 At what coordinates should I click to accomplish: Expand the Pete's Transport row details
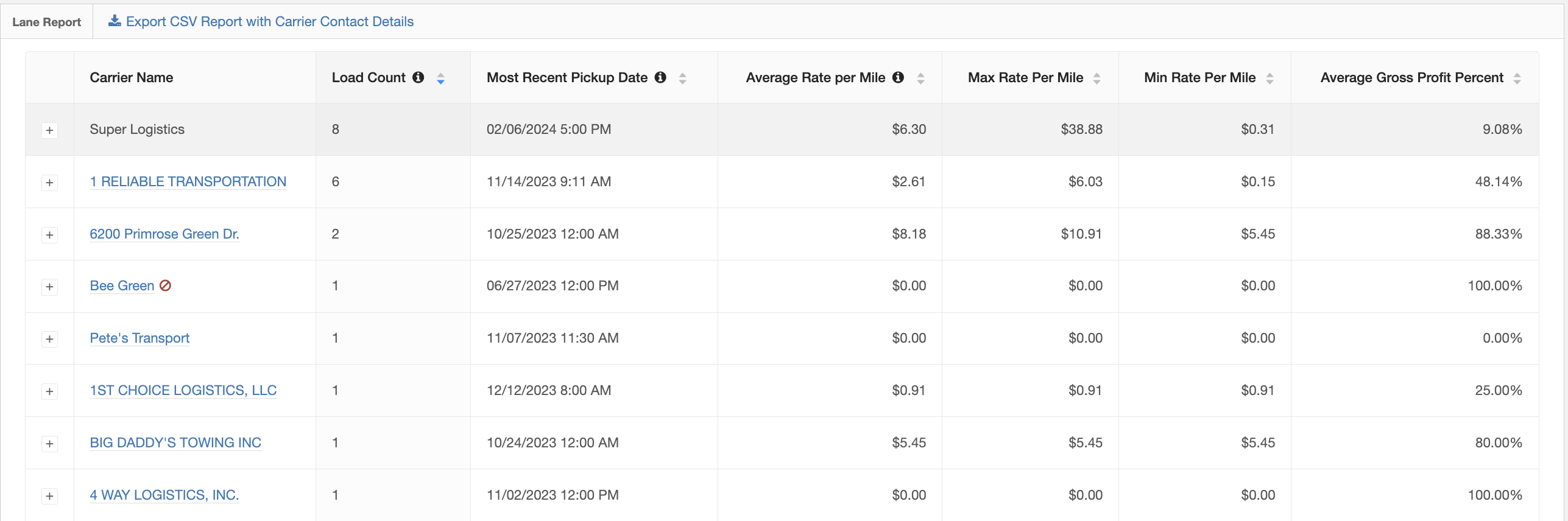coord(49,339)
